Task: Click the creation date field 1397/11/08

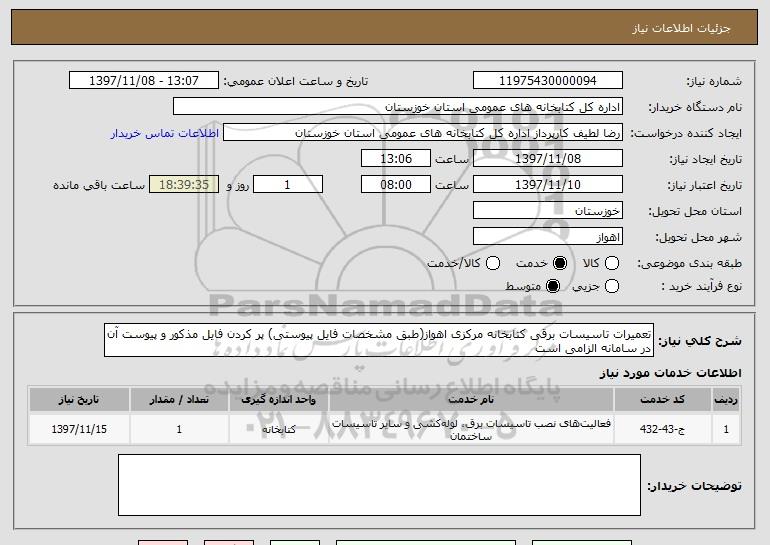Action: click(x=546, y=159)
